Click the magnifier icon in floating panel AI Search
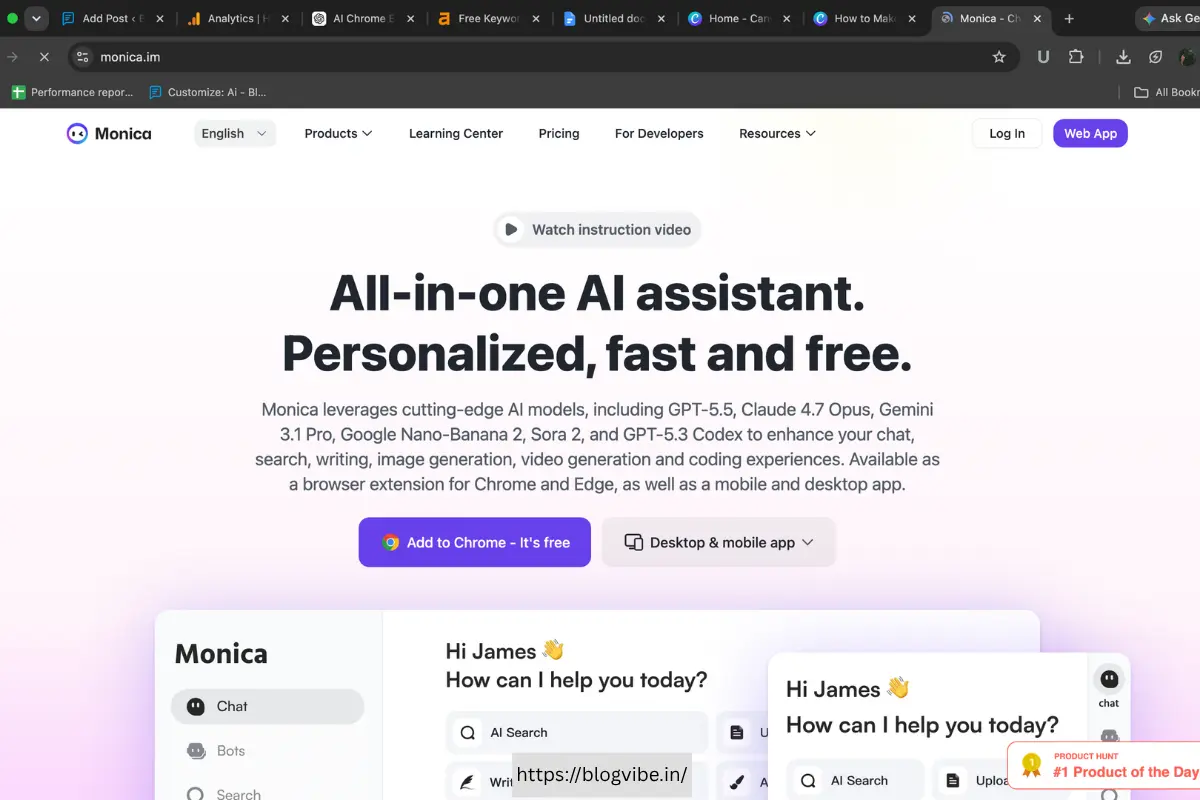Viewport: 1200px width, 800px height. coord(810,780)
